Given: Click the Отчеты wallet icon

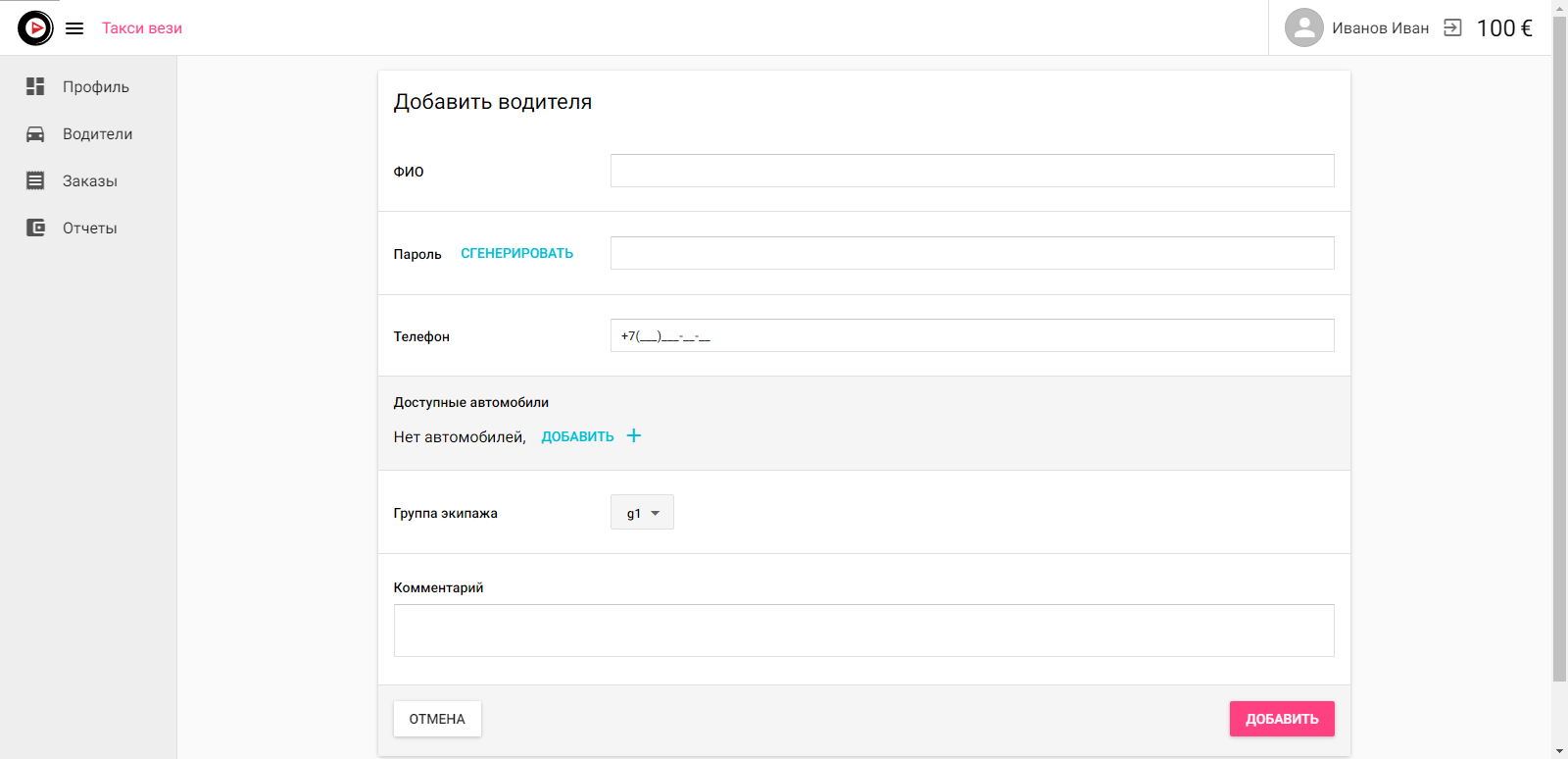Looking at the screenshot, I should pyautogui.click(x=35, y=228).
